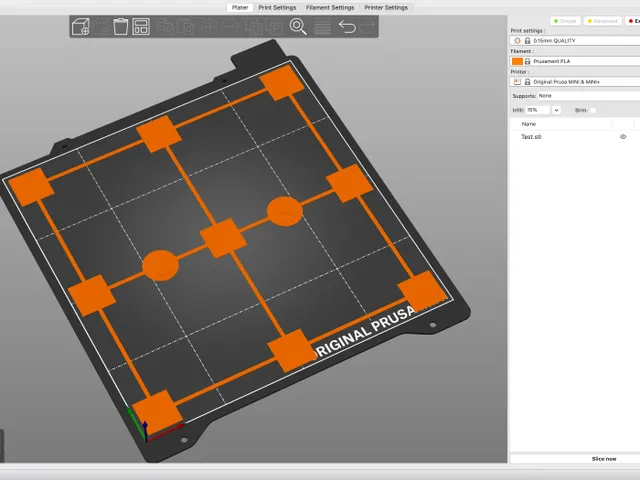Click the lock icon beside Original Prusa MINI
This screenshot has width=640, height=480.
(x=527, y=82)
